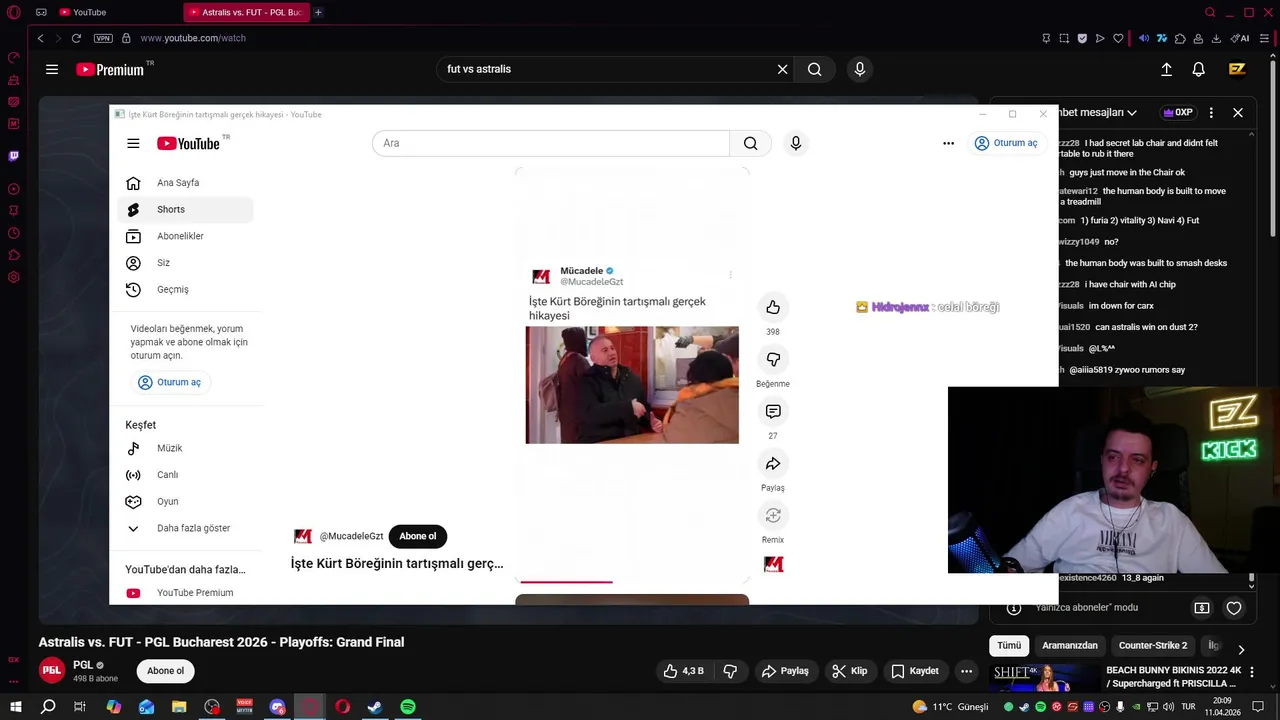
Task: Click the main YouTube search button
Action: [x=815, y=69]
